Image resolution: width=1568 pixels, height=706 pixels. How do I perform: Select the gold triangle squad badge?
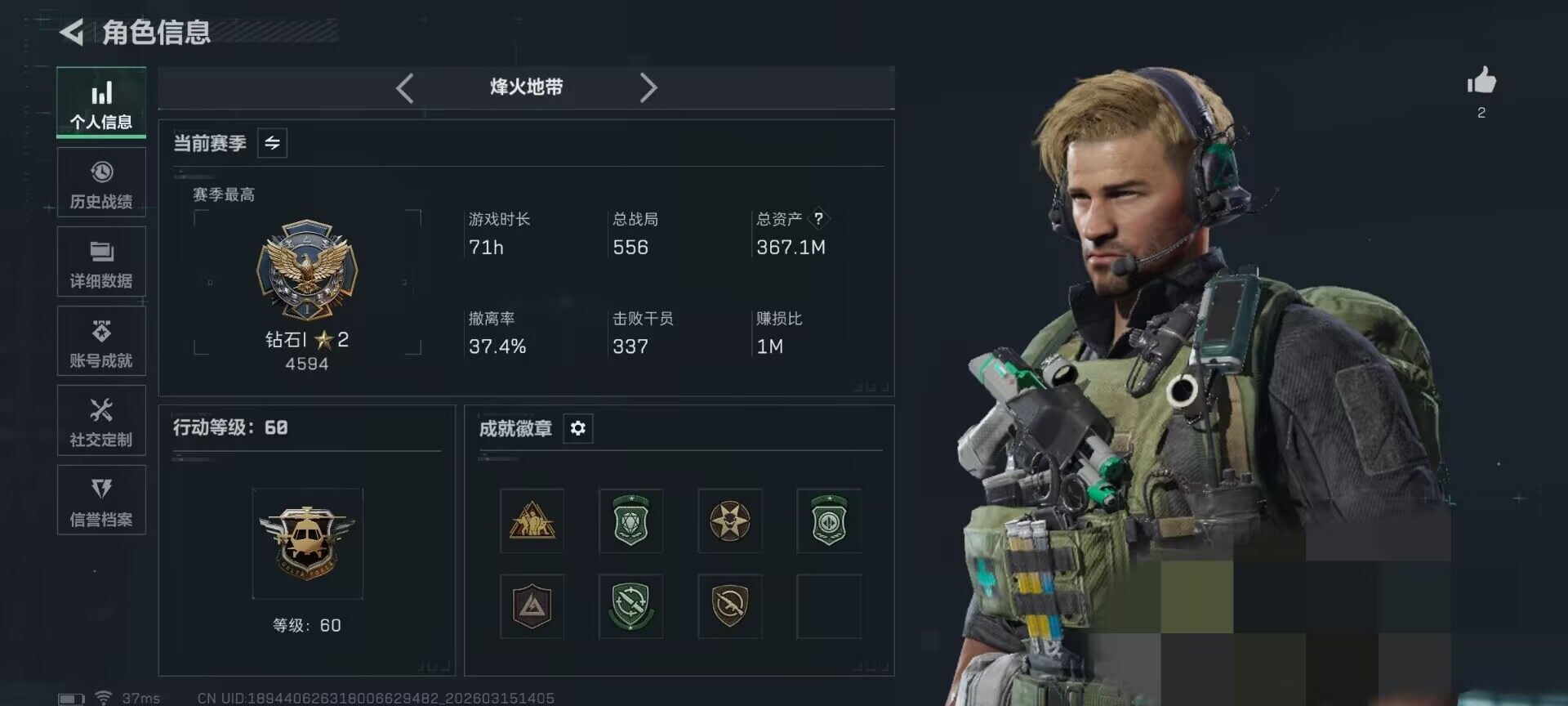coord(532,521)
